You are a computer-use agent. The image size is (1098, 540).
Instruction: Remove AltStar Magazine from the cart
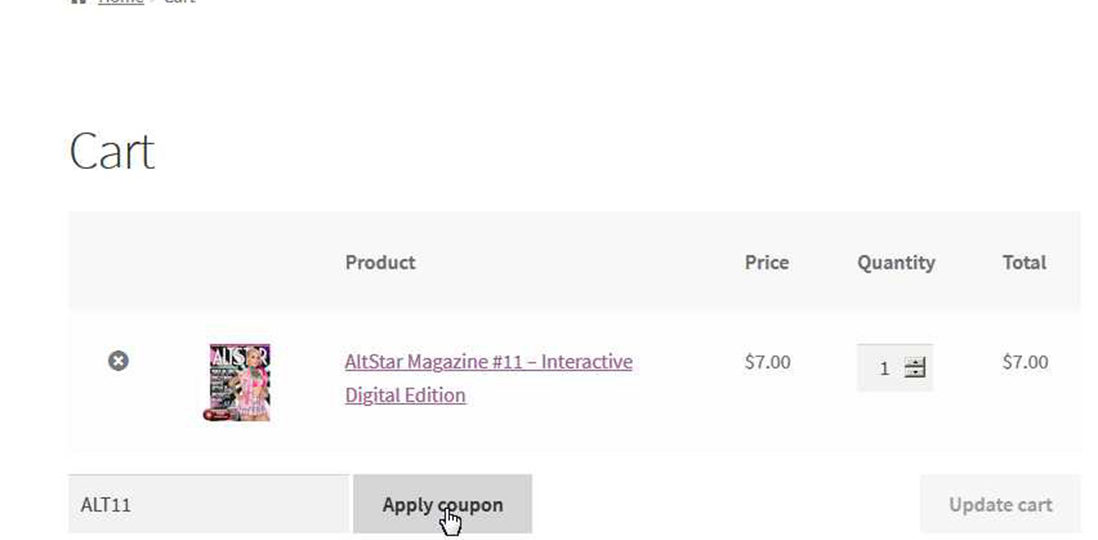(118, 360)
